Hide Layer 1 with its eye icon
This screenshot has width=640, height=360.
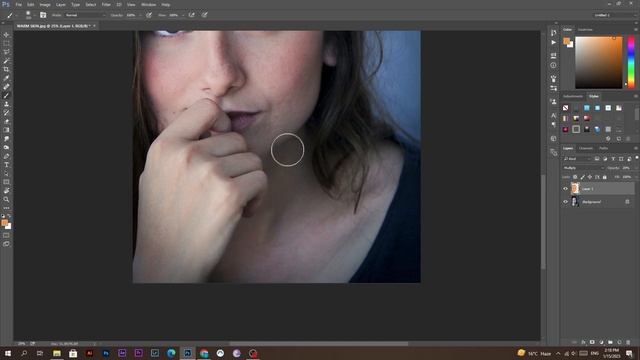pos(565,189)
